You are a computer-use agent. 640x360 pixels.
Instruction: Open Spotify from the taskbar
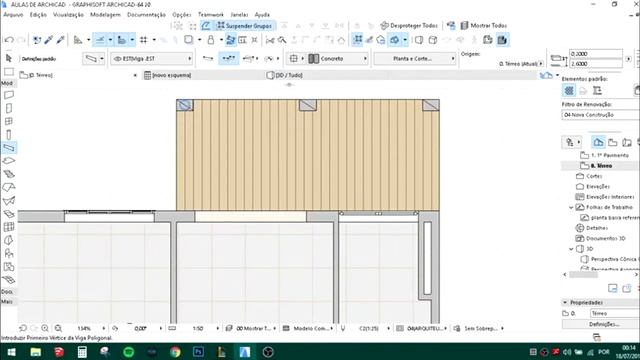click(129, 352)
